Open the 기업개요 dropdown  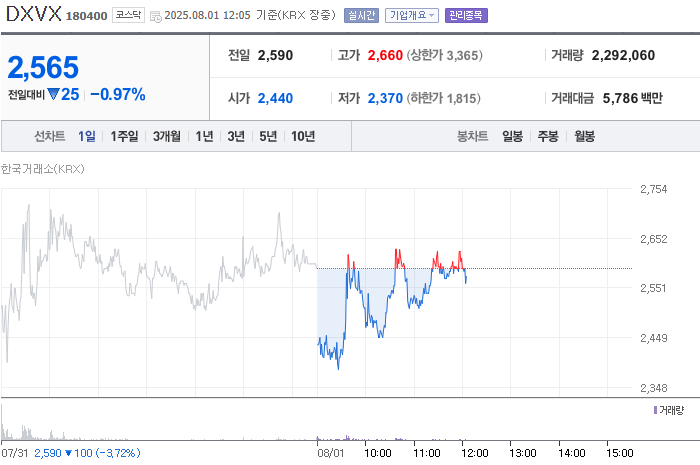tap(412, 15)
